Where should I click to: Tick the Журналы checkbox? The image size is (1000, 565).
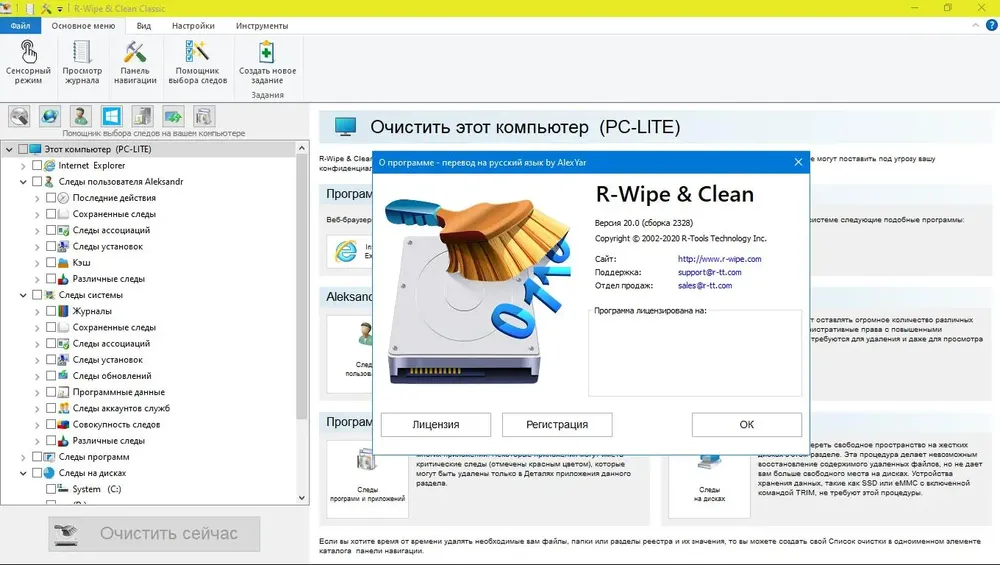pyautogui.click(x=51, y=311)
